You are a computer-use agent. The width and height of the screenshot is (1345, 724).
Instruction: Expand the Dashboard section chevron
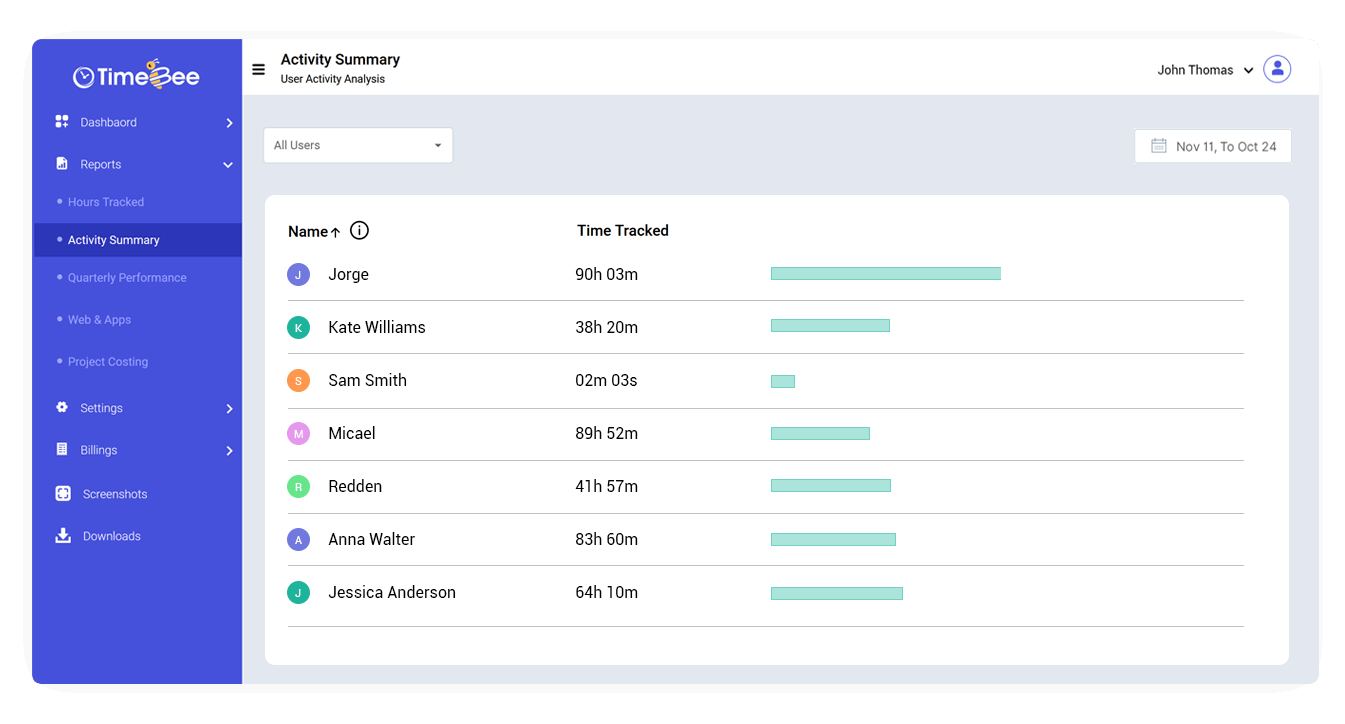coord(228,122)
